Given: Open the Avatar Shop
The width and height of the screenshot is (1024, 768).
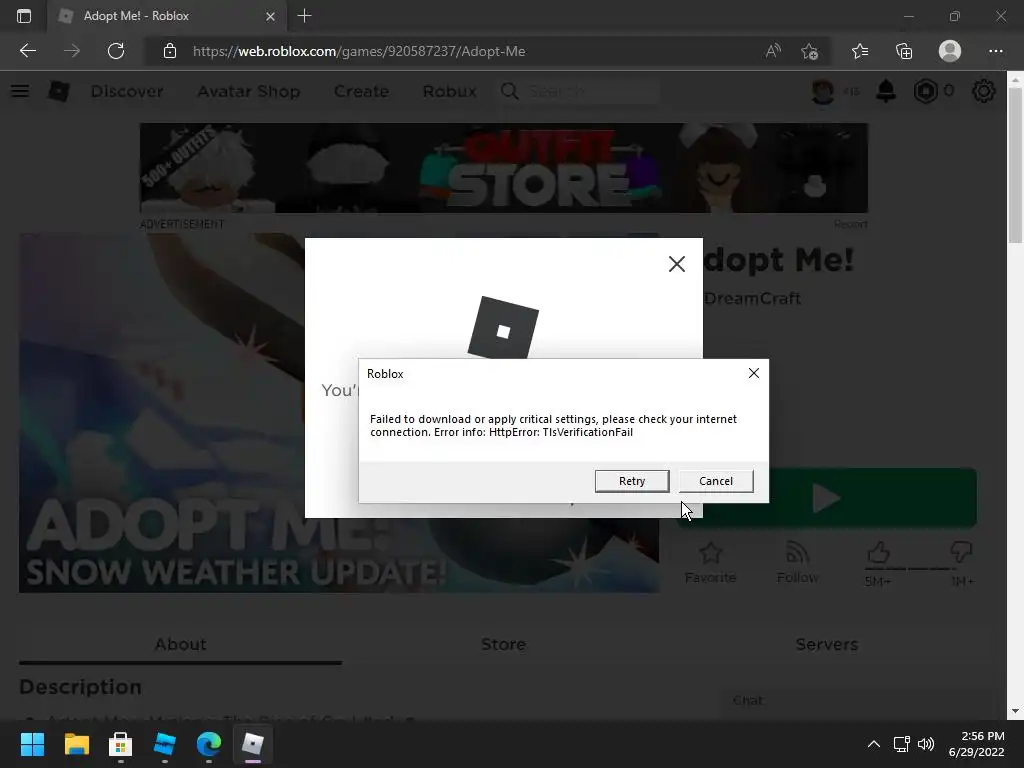Looking at the screenshot, I should pyautogui.click(x=249, y=91).
